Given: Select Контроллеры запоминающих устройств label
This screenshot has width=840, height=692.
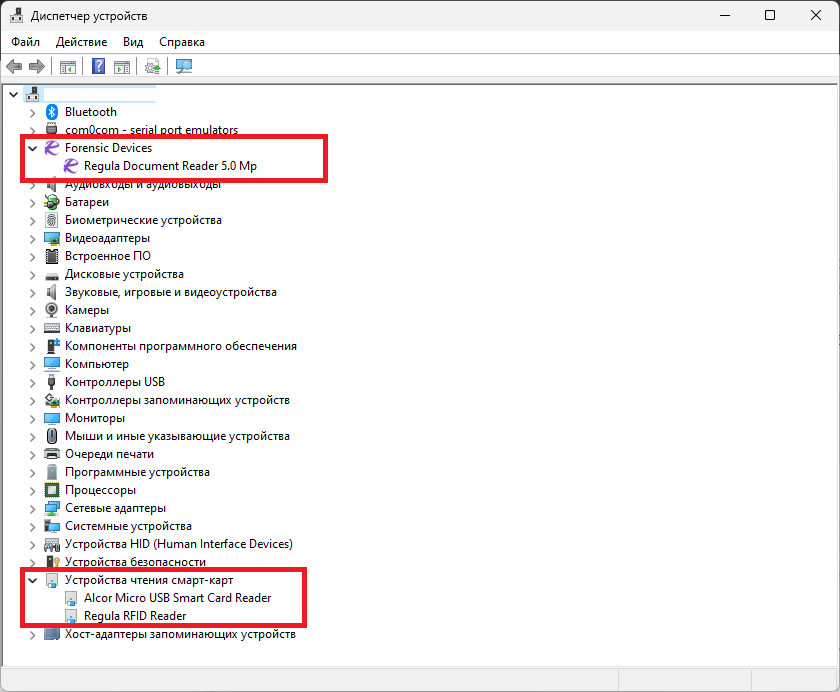Looking at the screenshot, I should 177,400.
